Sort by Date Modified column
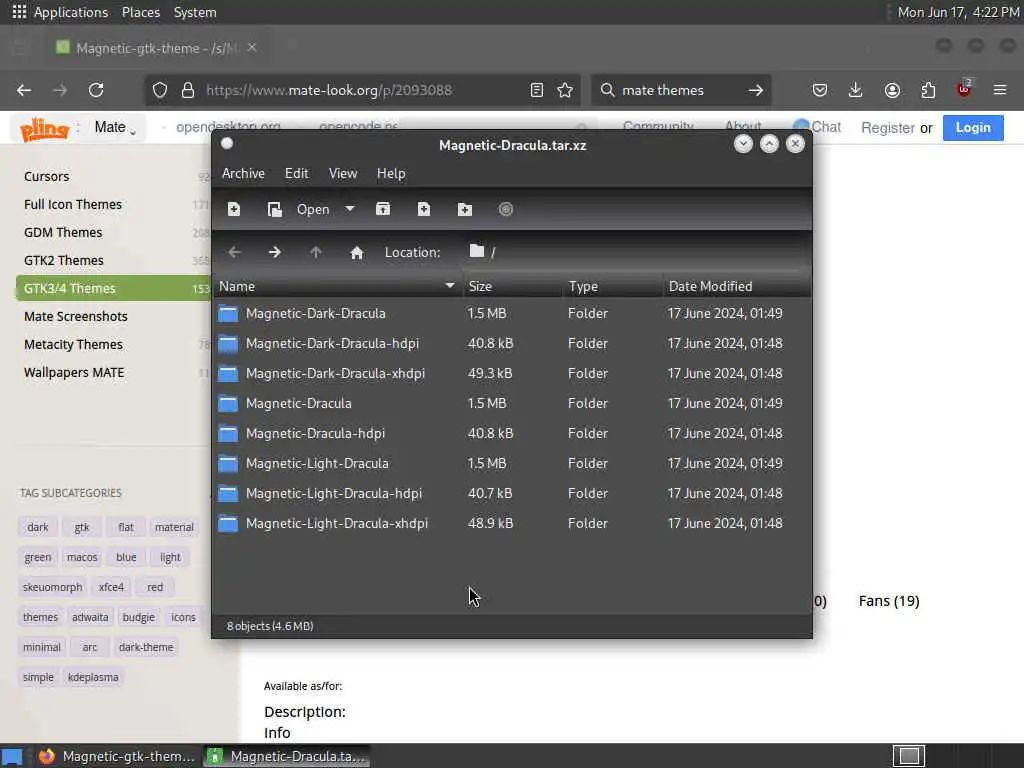This screenshot has width=1024, height=768. (x=737, y=286)
